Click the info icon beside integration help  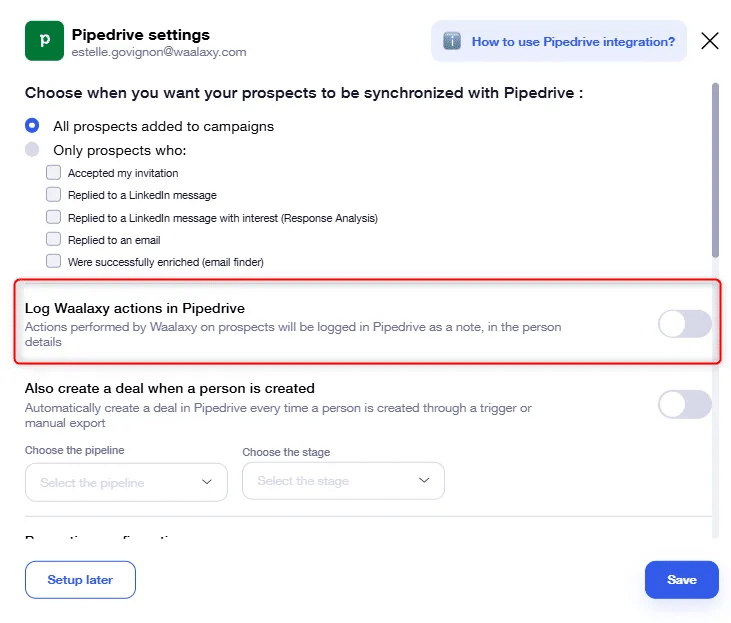tap(452, 42)
